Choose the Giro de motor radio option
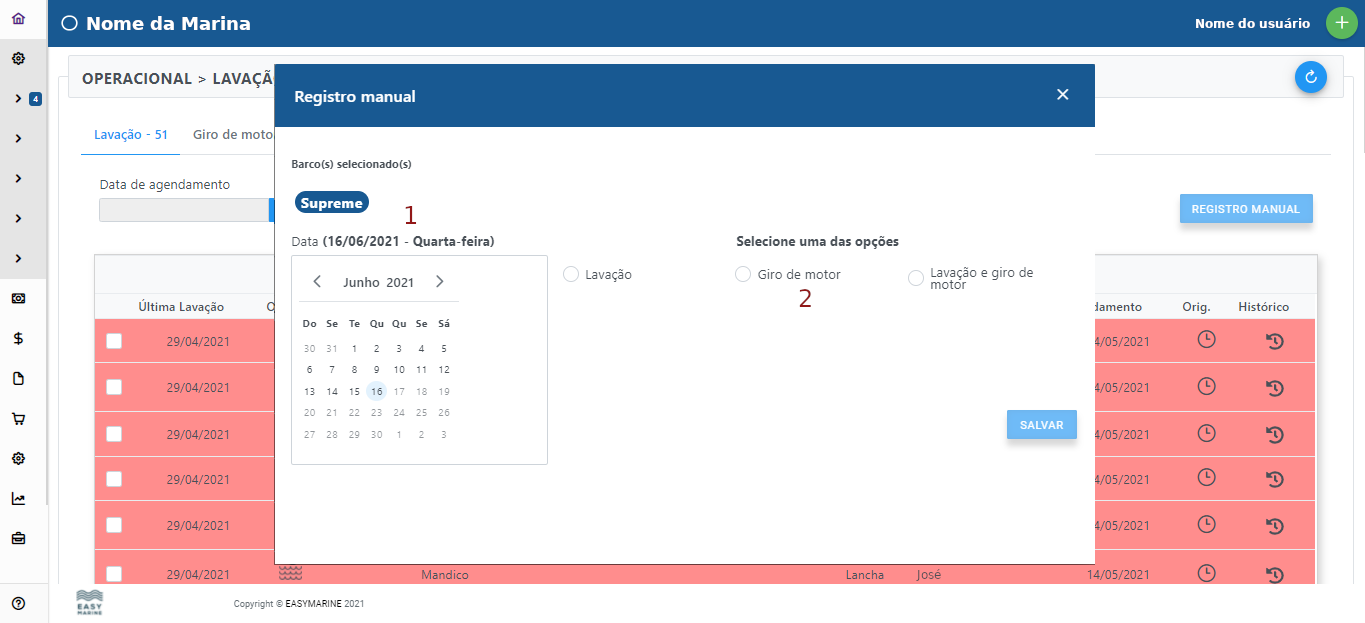Viewport: 1365px width, 623px height. [743, 274]
